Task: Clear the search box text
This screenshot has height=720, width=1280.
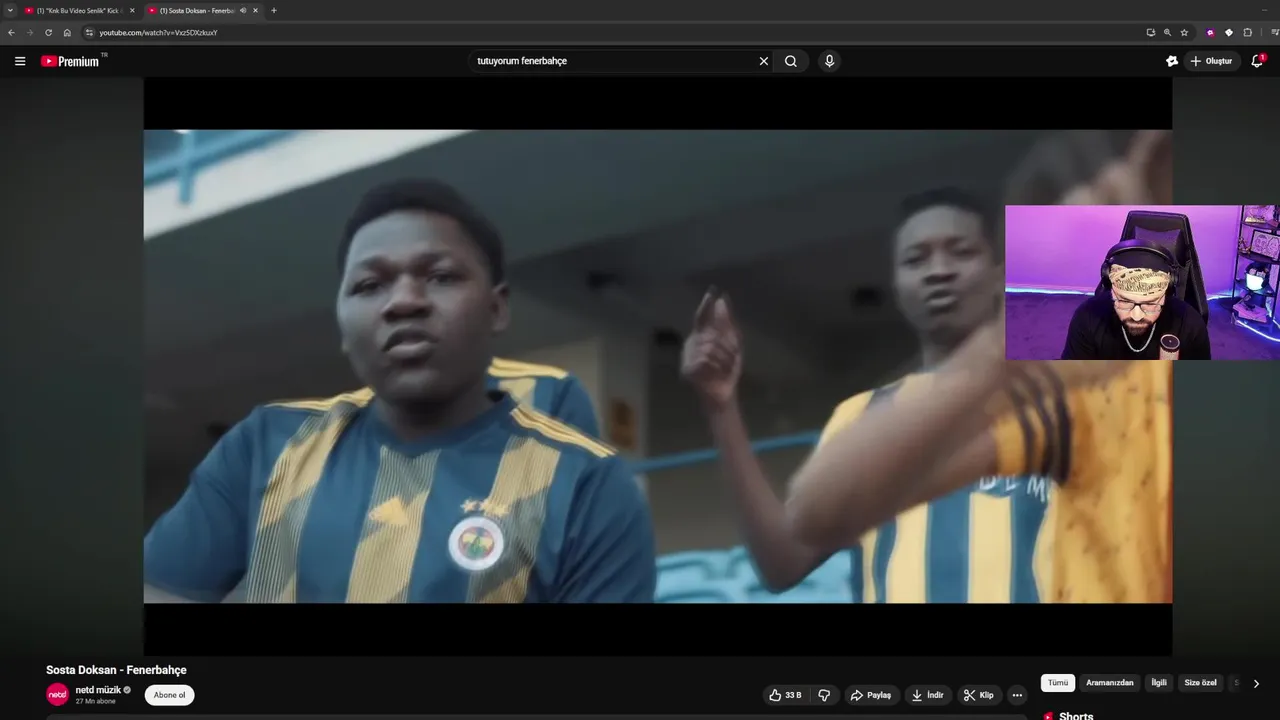Action: point(764,61)
